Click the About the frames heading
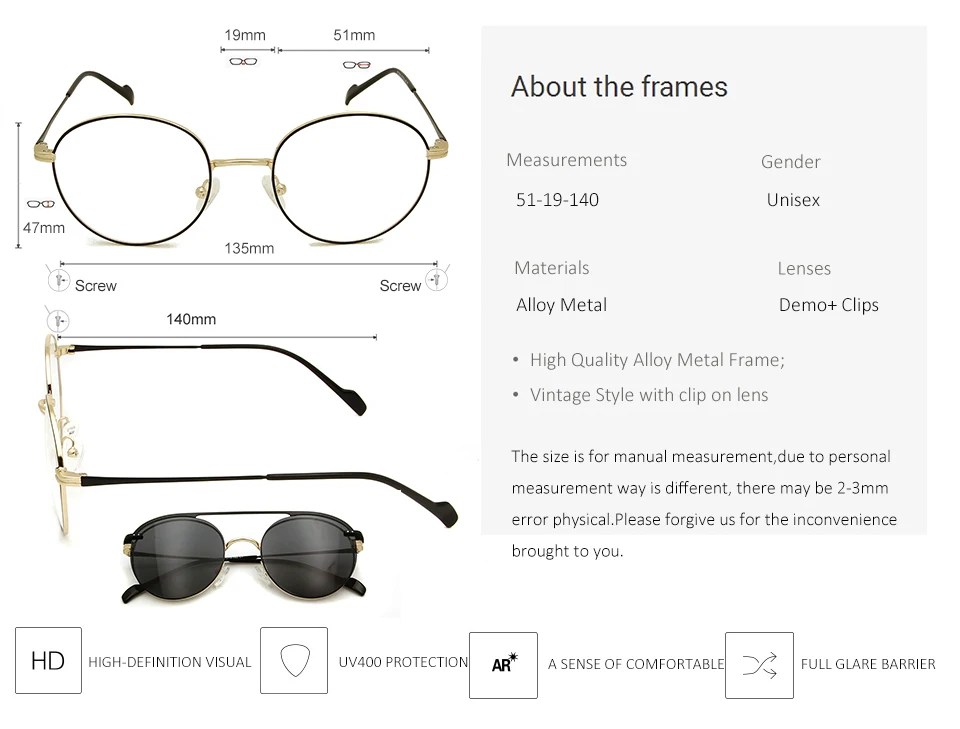This screenshot has height=729, width=960. click(x=619, y=86)
